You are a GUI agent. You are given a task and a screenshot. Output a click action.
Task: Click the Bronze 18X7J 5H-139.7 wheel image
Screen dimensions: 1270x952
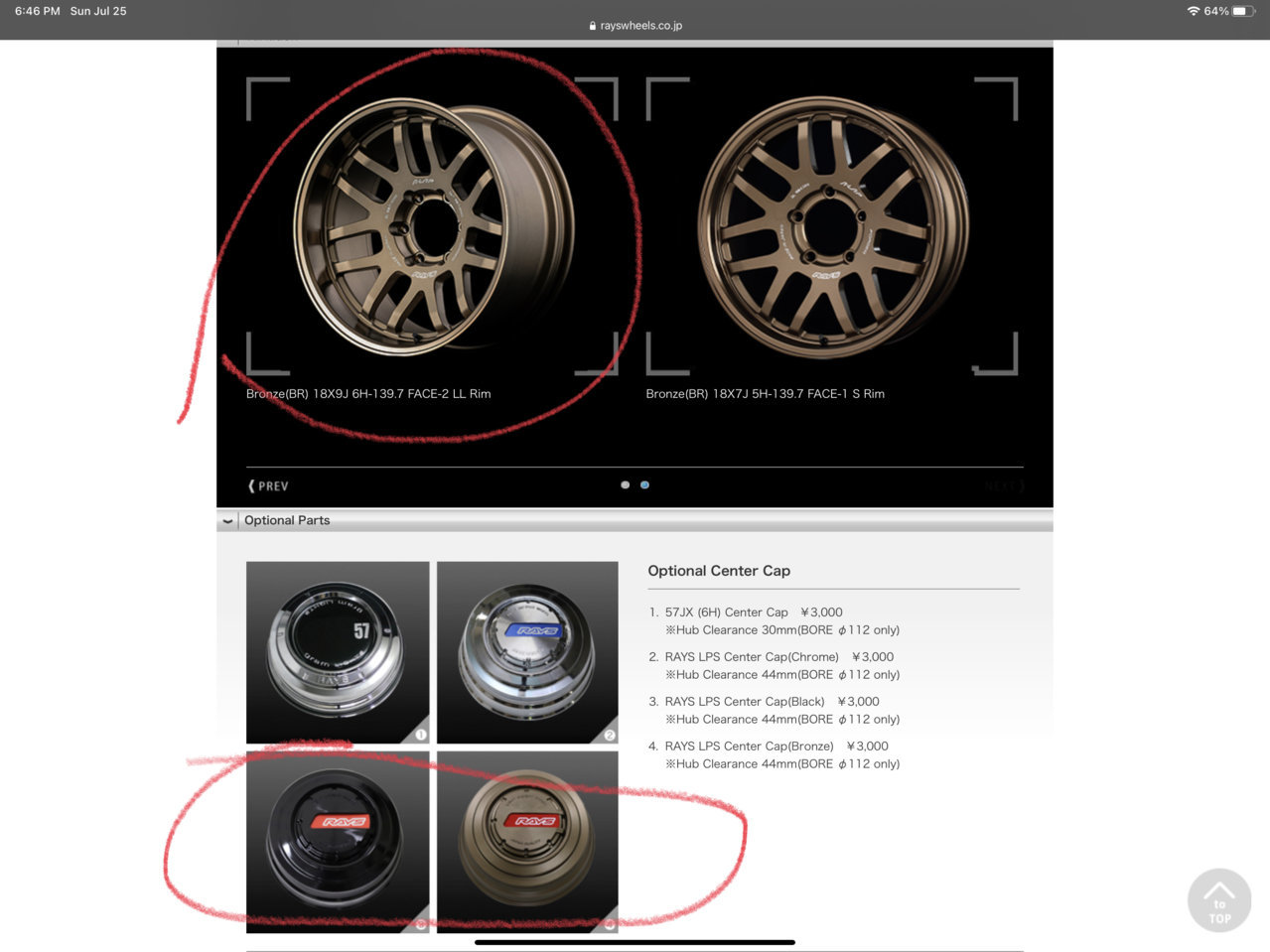832,226
